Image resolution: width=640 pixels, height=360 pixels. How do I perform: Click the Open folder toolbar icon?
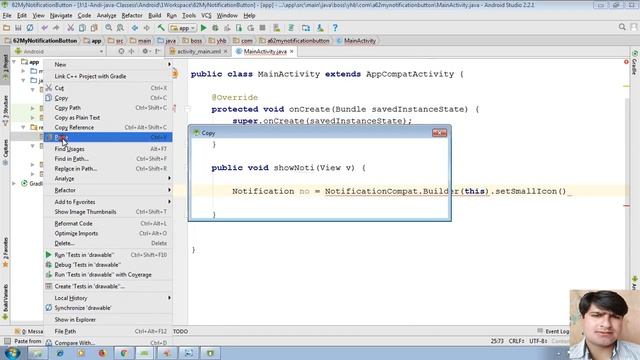click(6, 28)
